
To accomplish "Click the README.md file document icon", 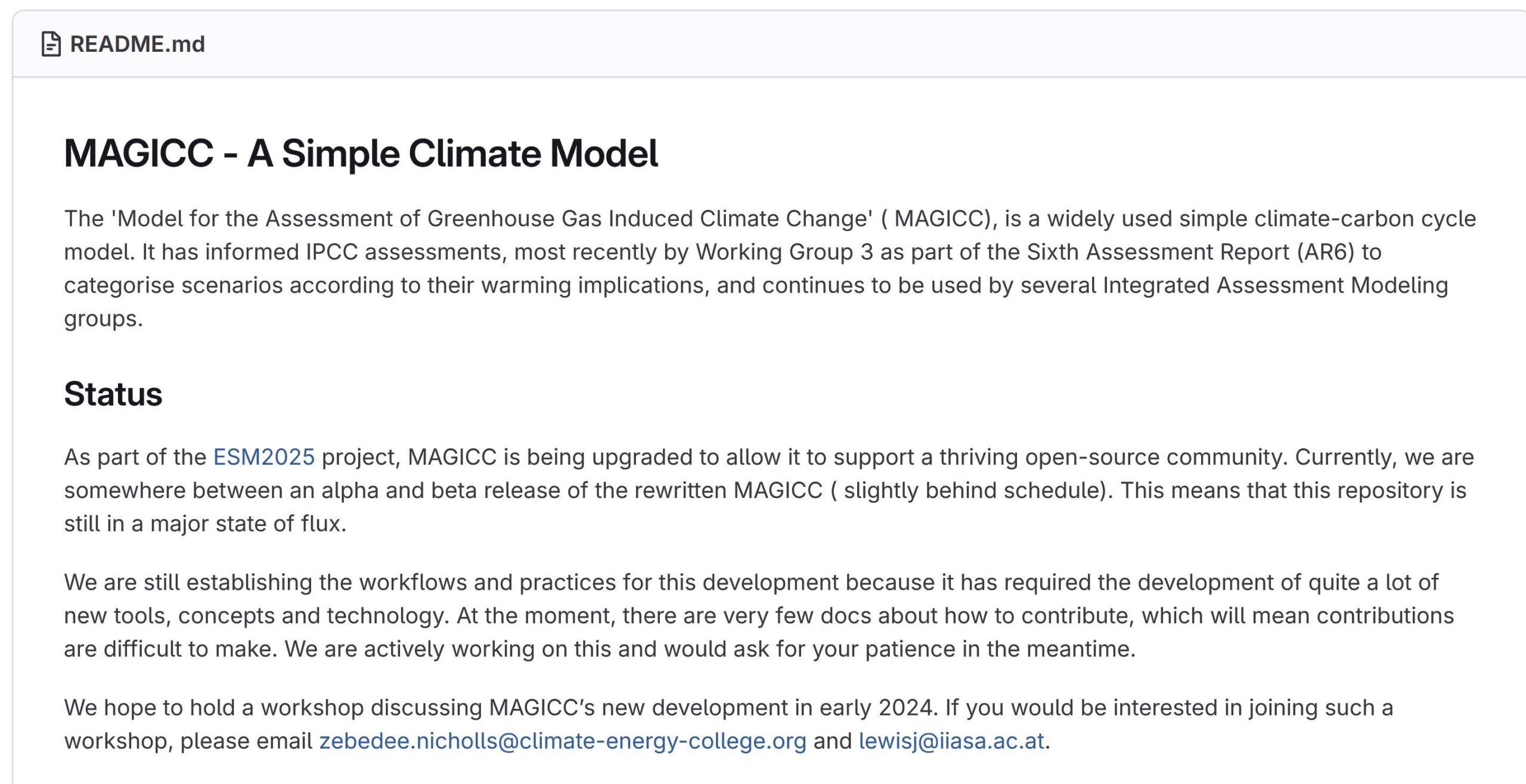I will click(51, 44).
